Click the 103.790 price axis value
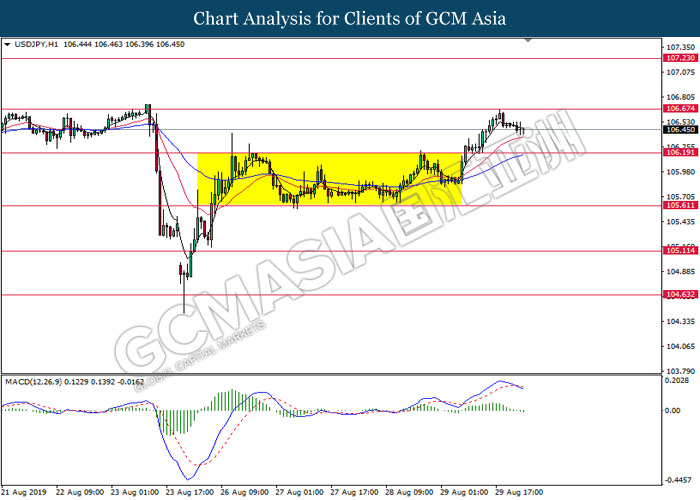700x500 pixels. [x=680, y=371]
